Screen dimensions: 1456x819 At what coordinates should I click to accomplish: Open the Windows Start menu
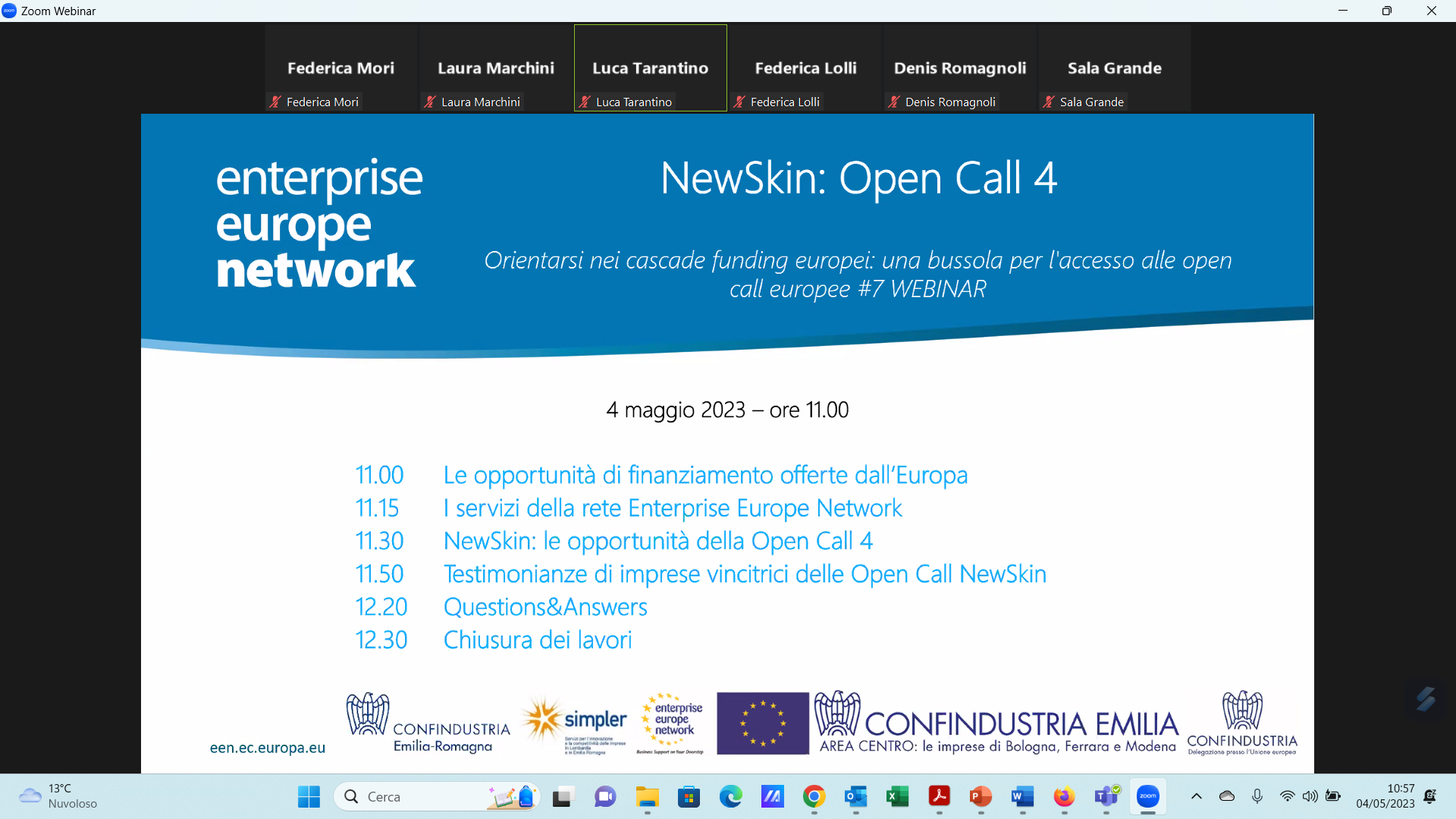[x=309, y=796]
